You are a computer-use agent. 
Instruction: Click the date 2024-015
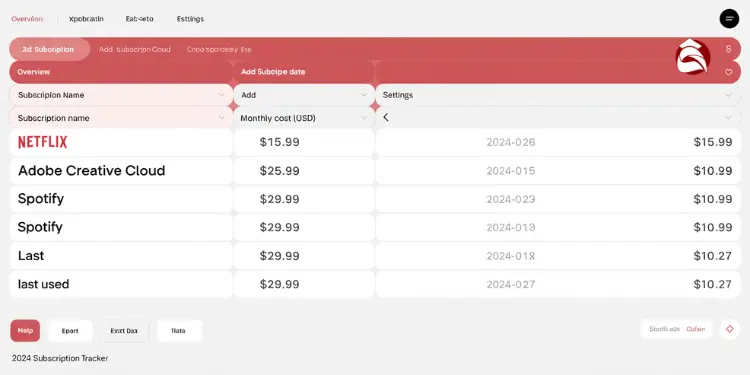tap(511, 171)
